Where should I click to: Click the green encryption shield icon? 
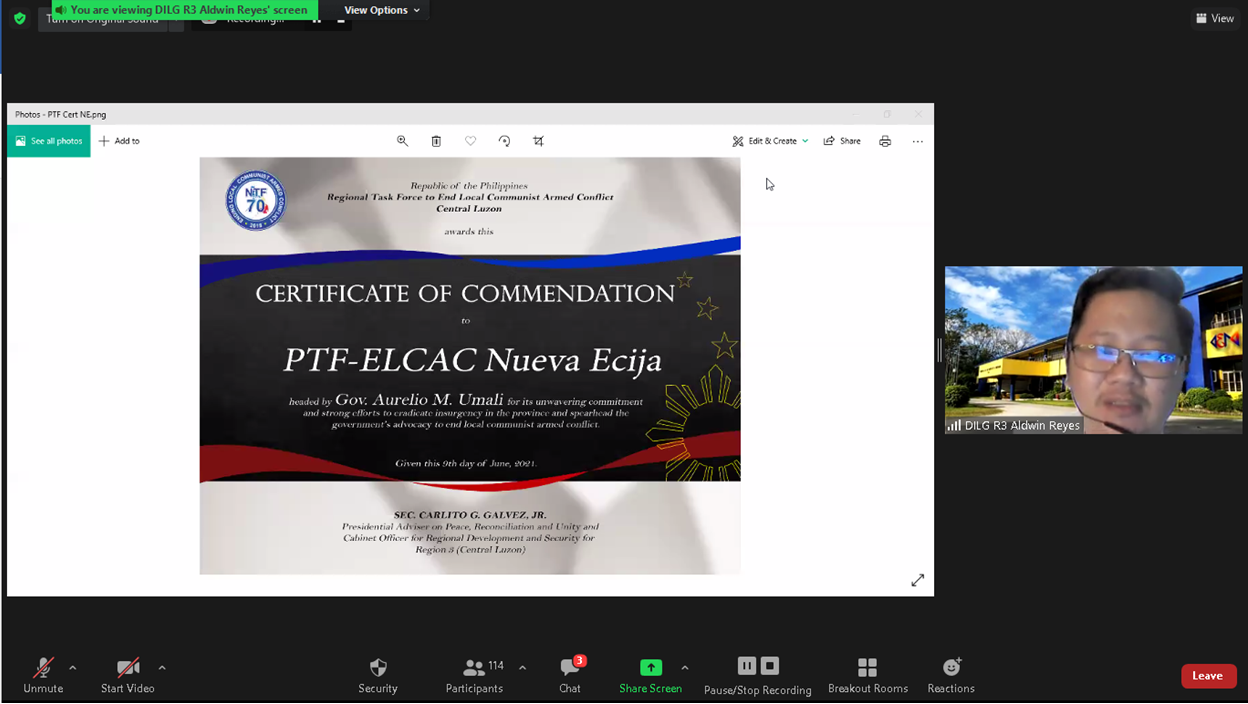tap(20, 18)
